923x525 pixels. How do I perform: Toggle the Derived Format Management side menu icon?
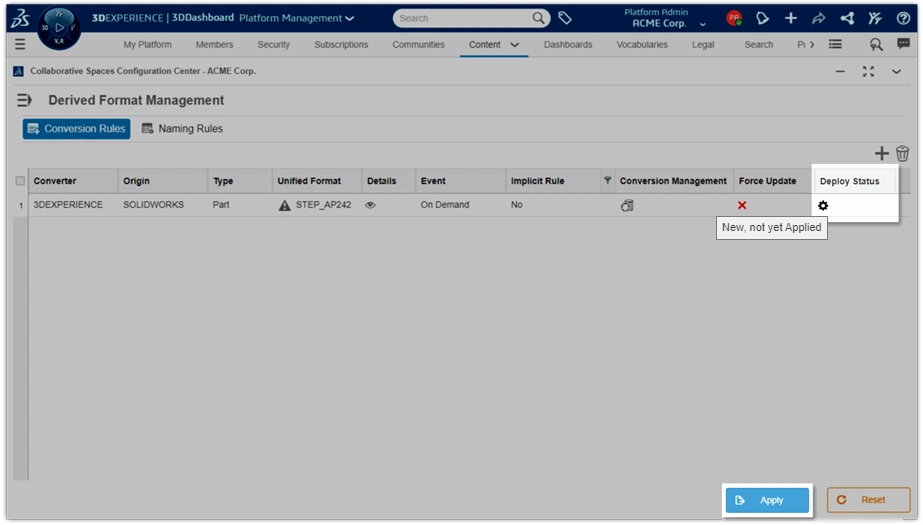pyautogui.click(x=24, y=101)
